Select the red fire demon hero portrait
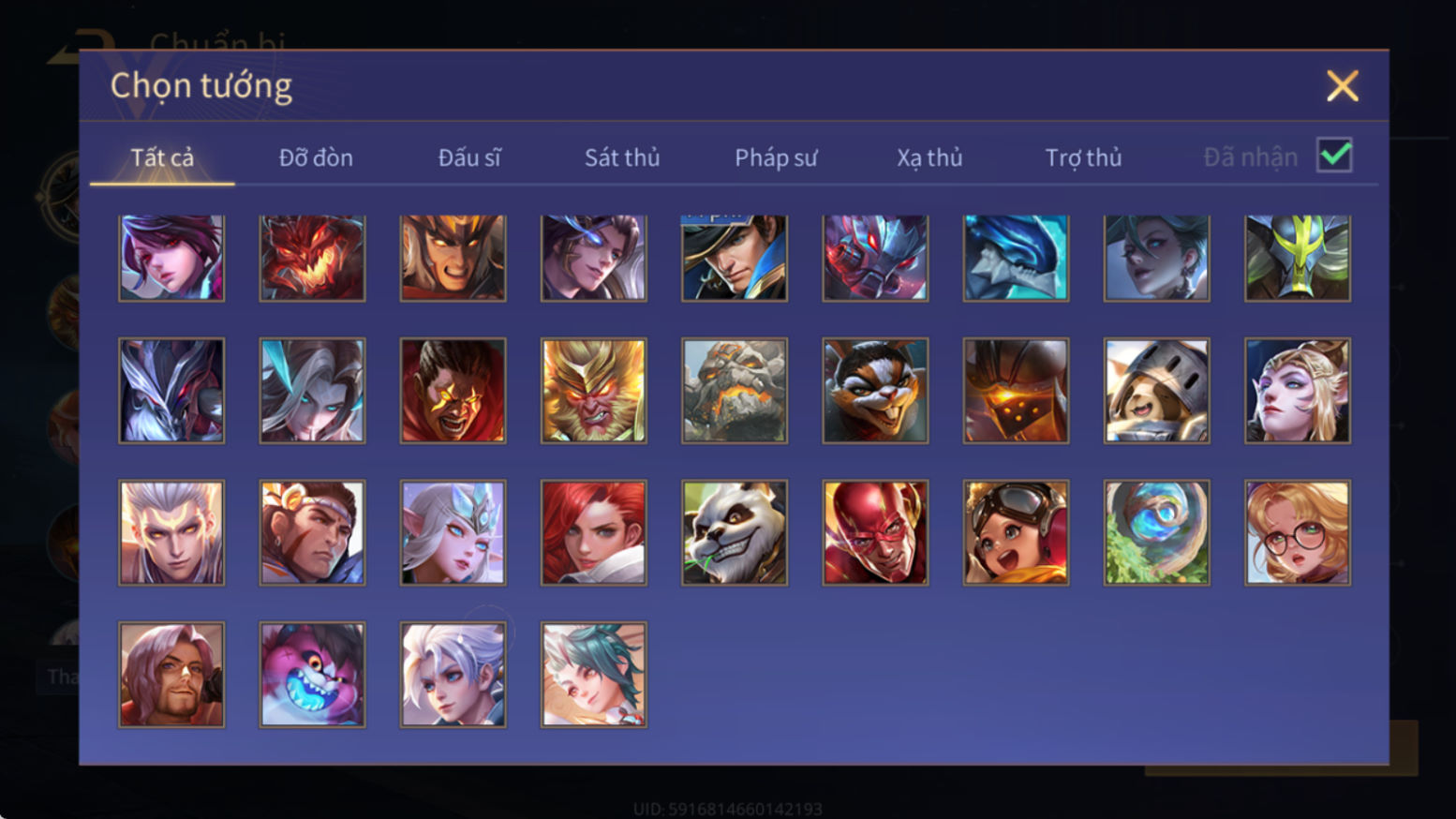 tap(312, 258)
